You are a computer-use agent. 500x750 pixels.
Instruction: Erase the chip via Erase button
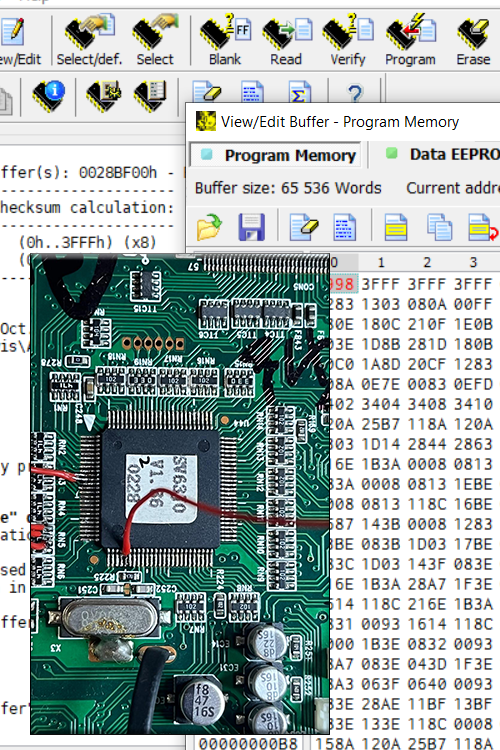[x=473, y=42]
